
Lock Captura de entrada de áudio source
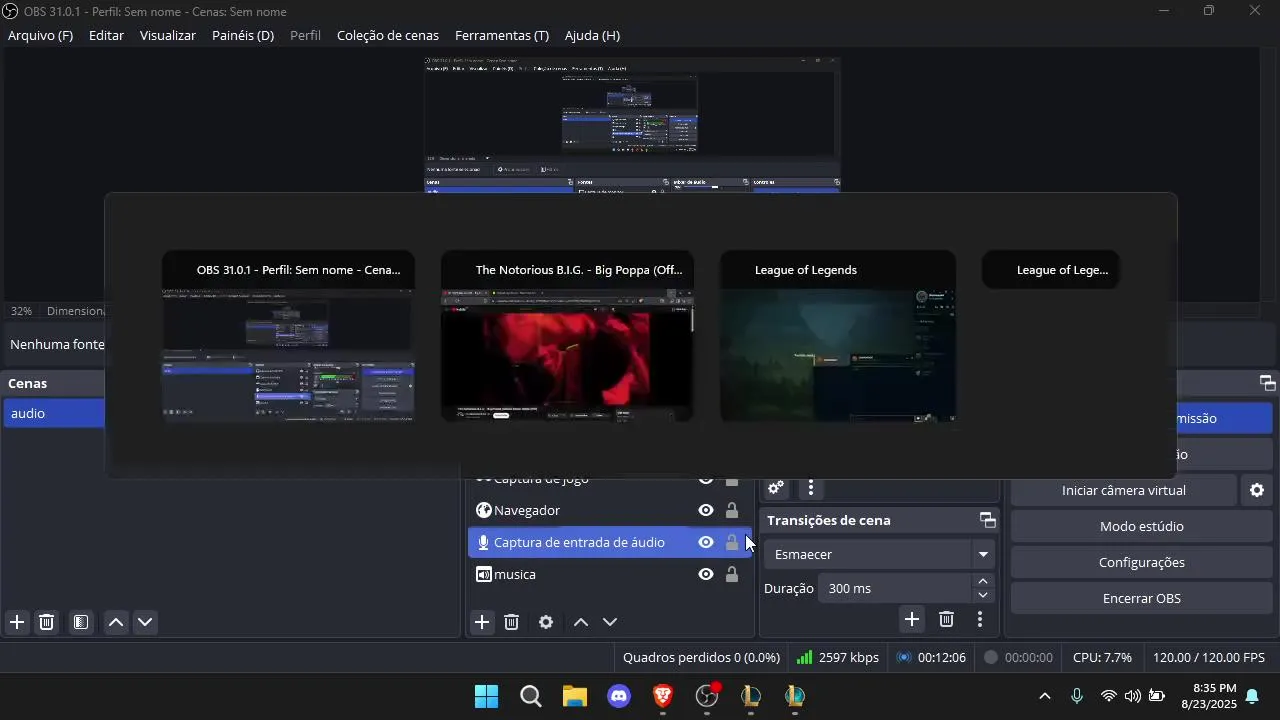(x=732, y=542)
